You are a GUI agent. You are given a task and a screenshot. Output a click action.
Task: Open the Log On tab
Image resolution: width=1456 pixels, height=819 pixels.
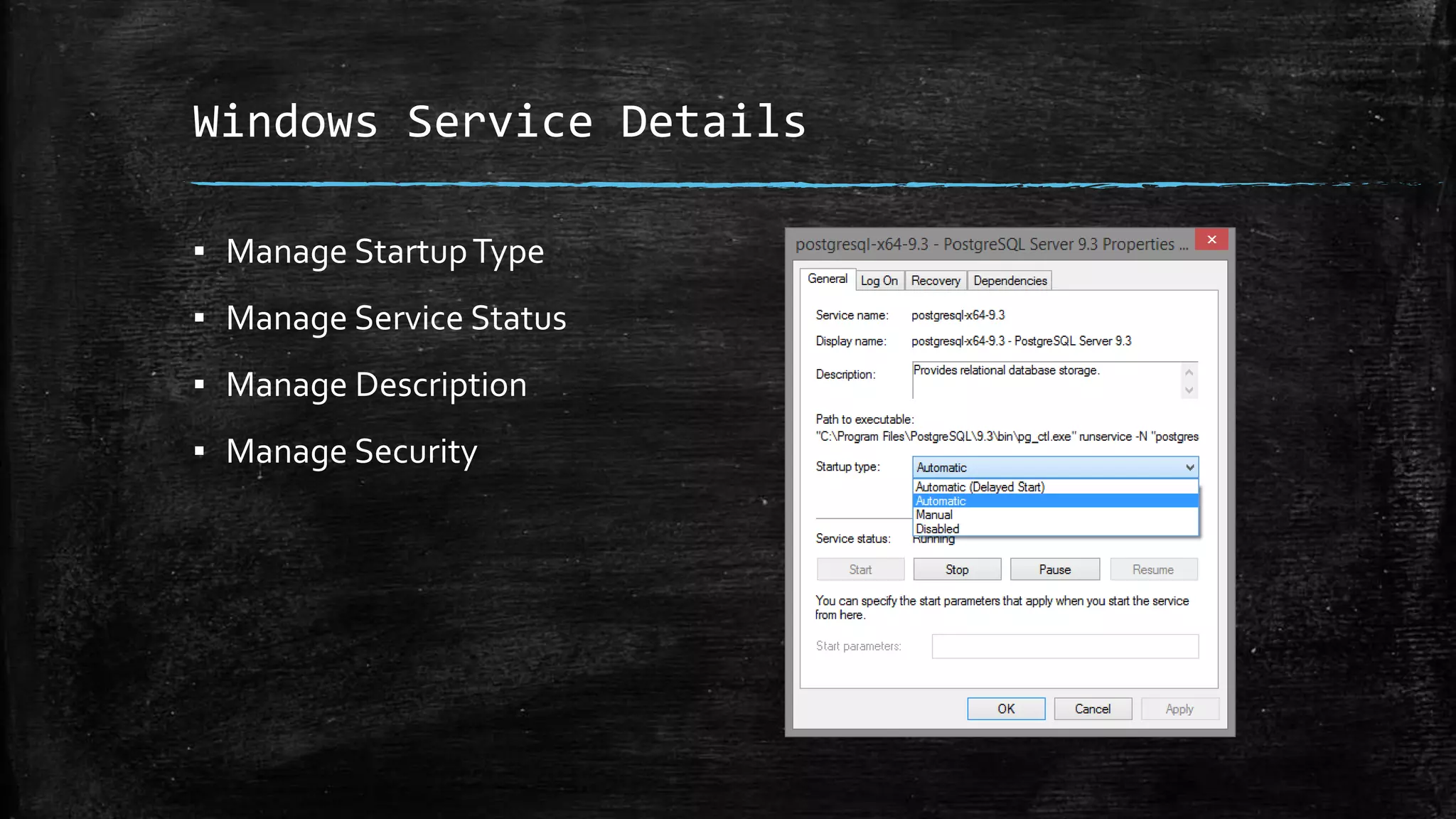click(879, 281)
